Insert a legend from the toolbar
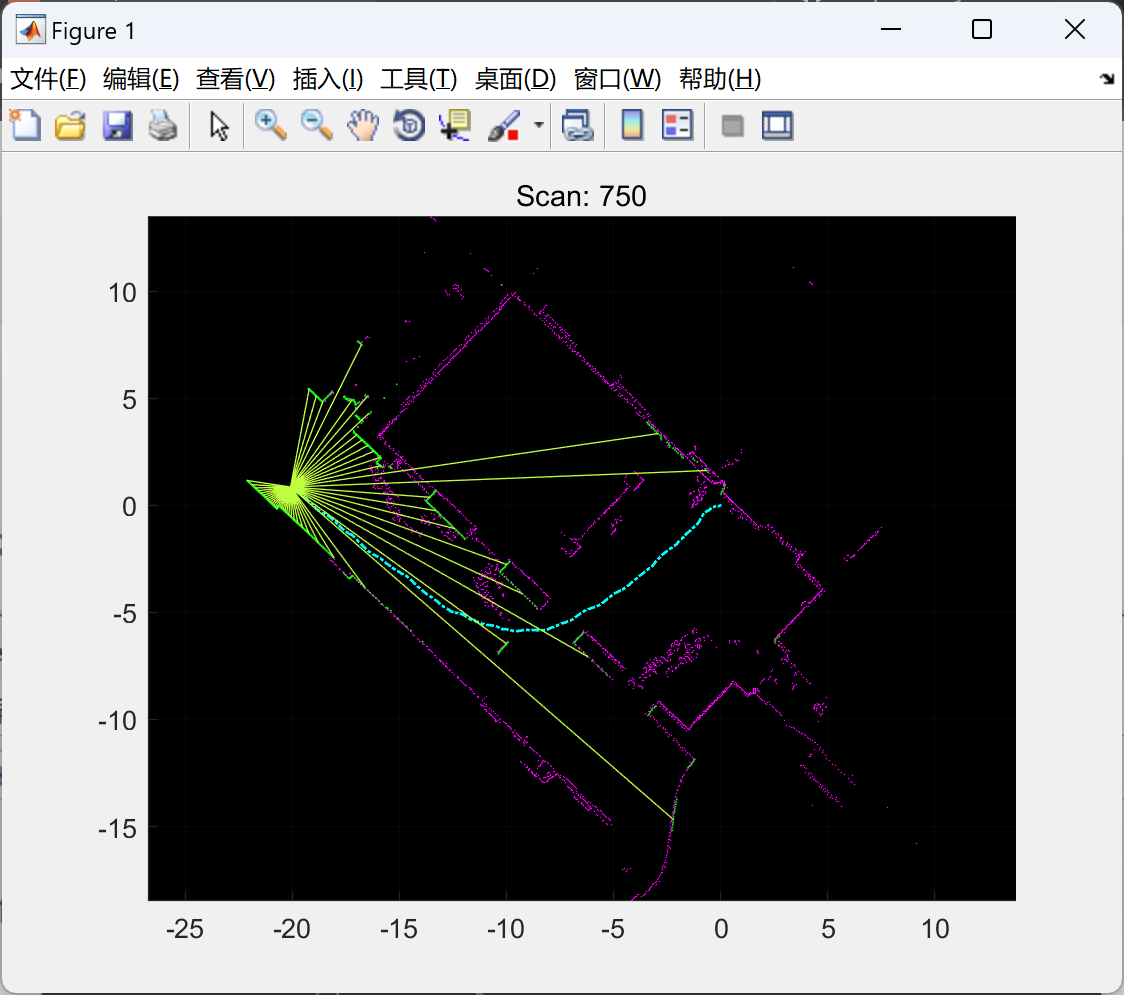 677,126
